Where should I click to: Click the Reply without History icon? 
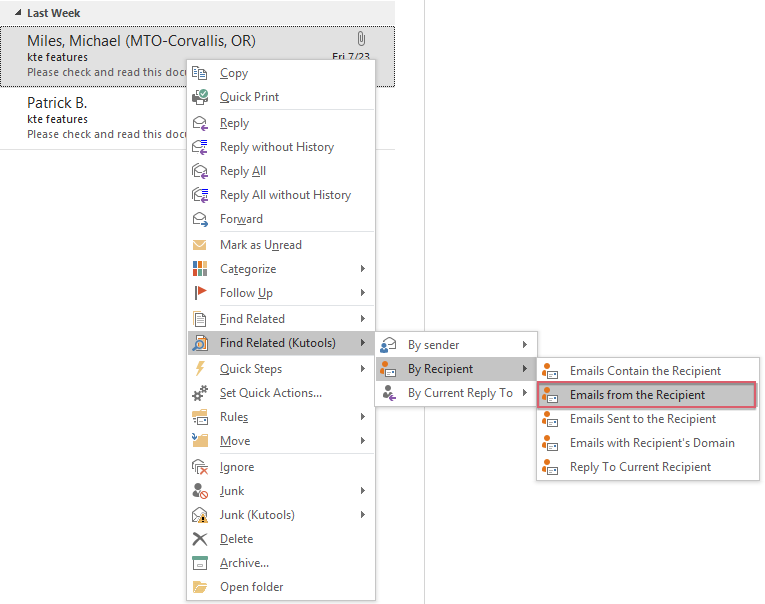[x=200, y=147]
